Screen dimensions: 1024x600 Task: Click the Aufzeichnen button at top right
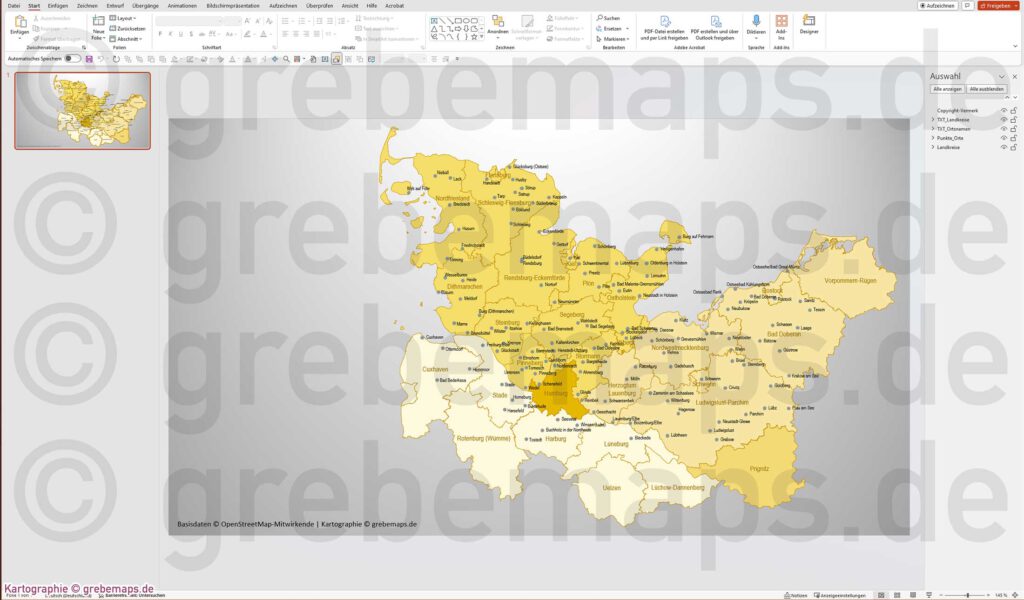point(938,5)
